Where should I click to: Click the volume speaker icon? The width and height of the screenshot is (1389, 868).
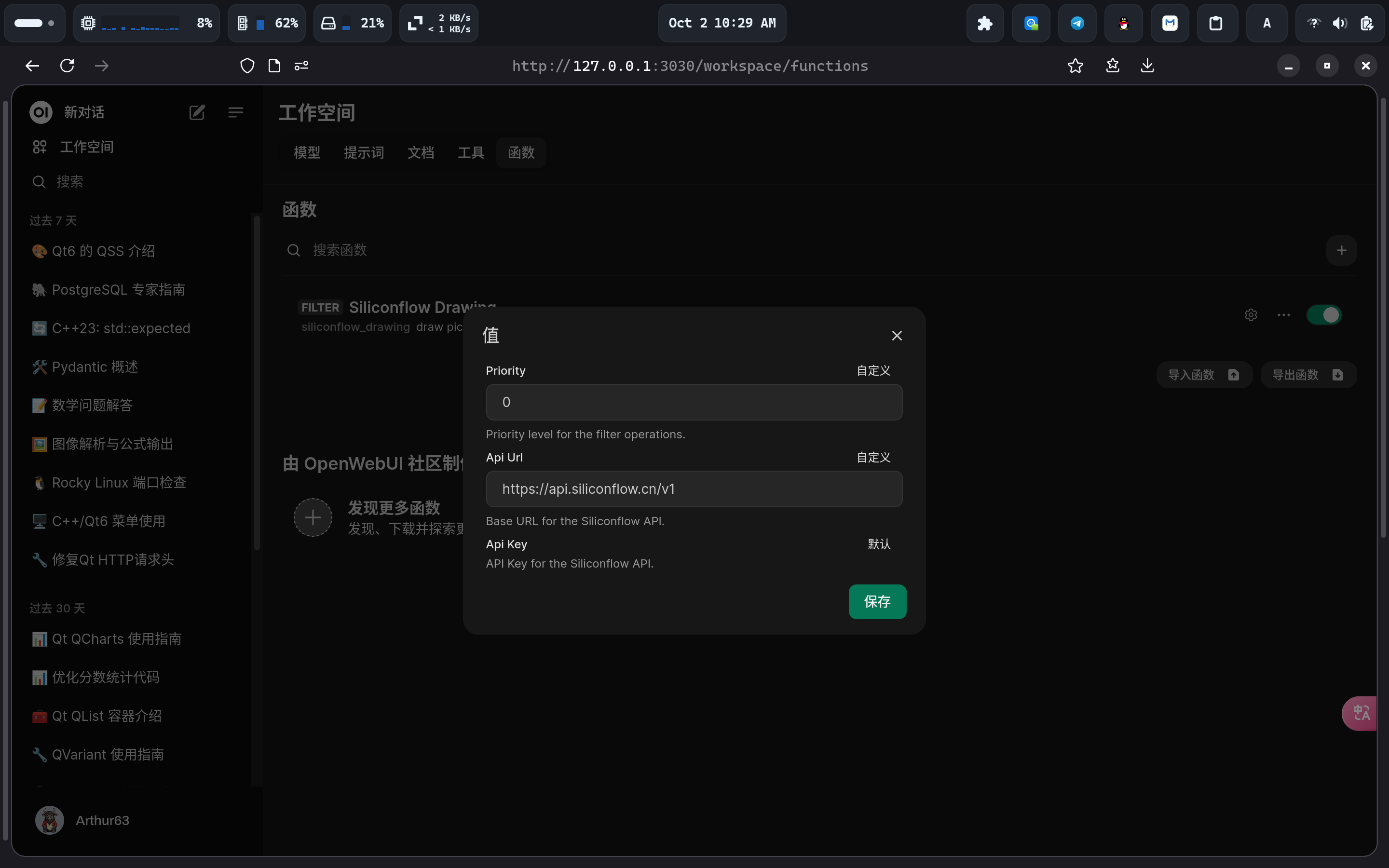(x=1340, y=23)
